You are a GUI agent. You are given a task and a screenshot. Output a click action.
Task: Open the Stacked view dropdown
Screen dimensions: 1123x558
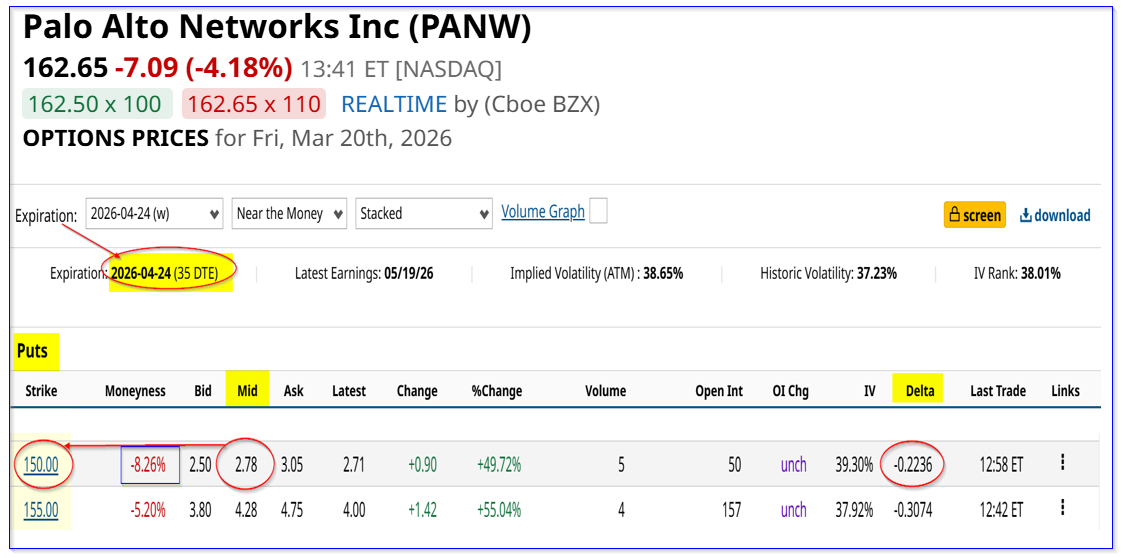tap(424, 213)
